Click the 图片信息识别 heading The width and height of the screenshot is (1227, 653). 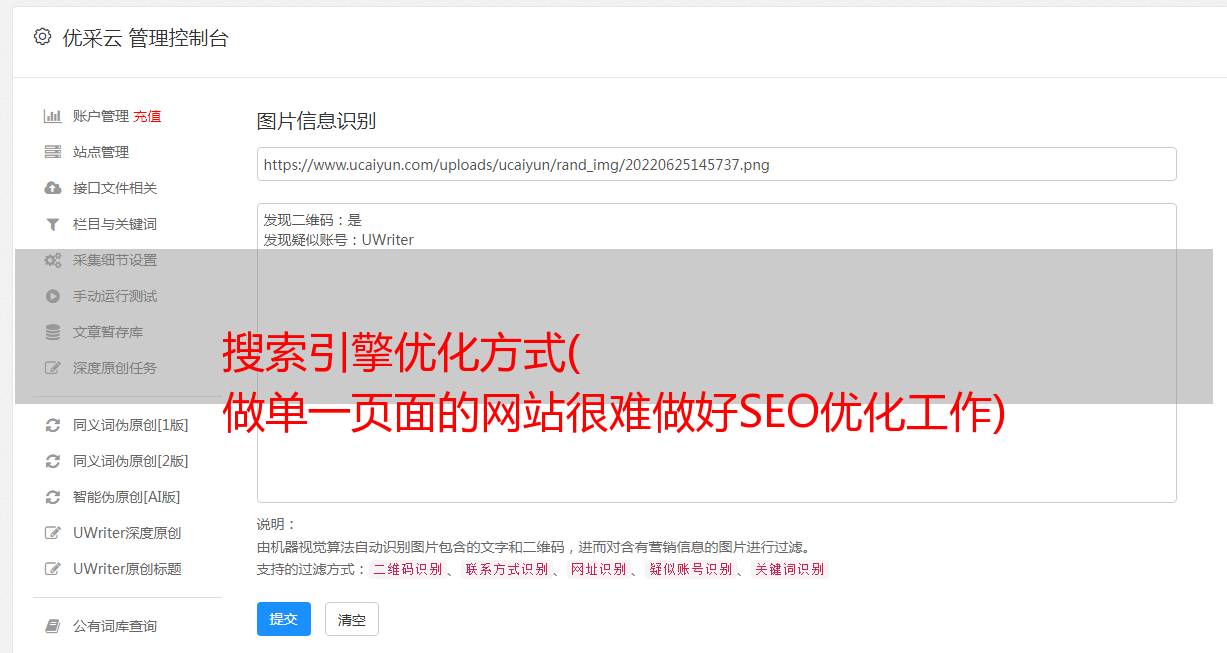[x=316, y=121]
